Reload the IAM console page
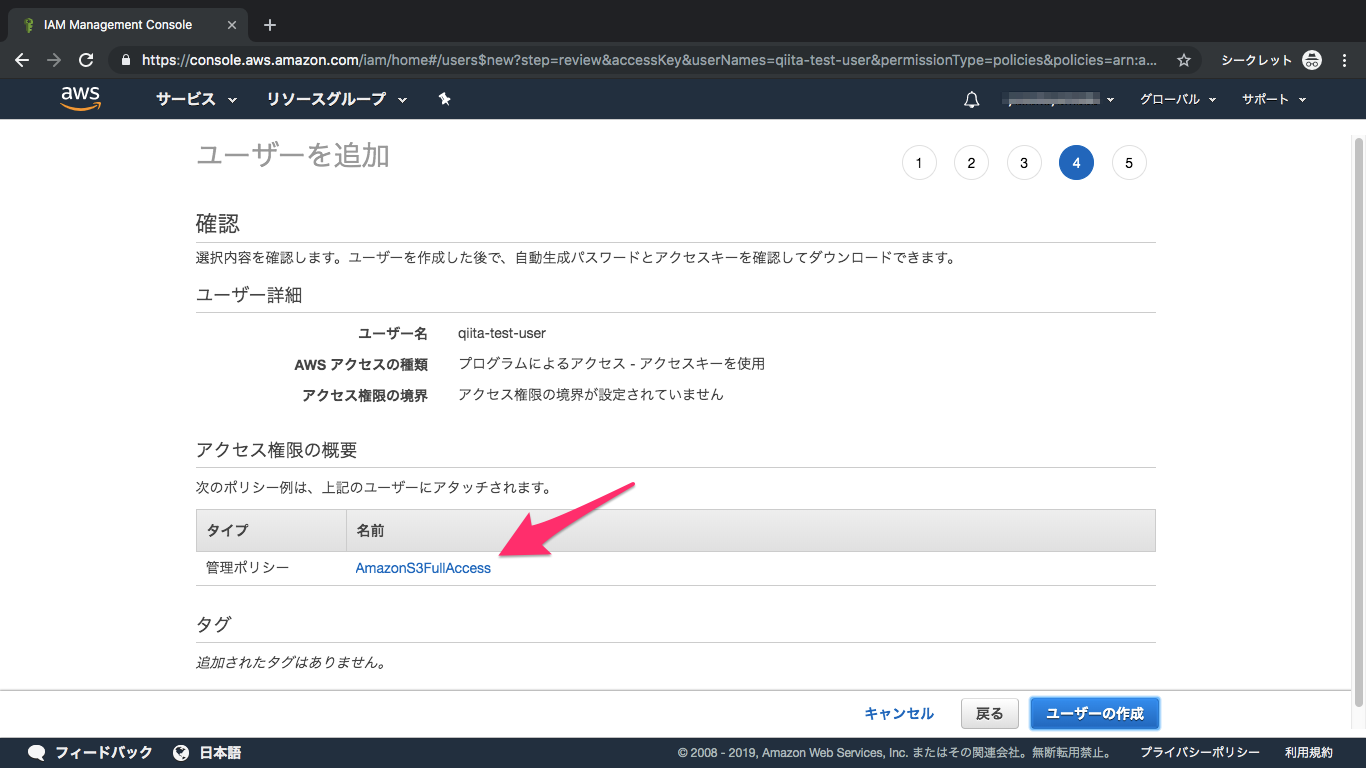 tap(86, 60)
